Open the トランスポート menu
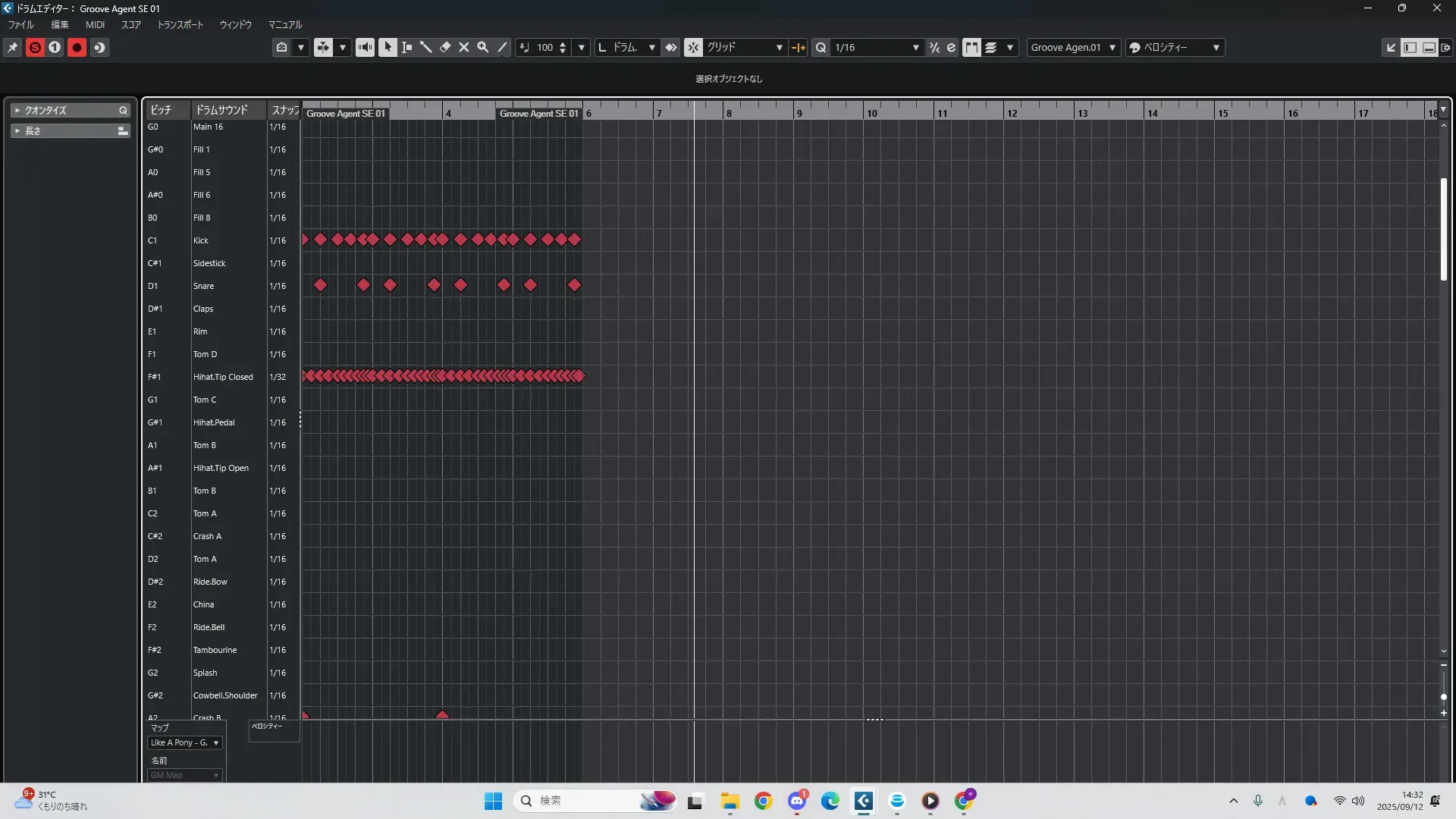This screenshot has width=1456, height=819. (x=180, y=25)
